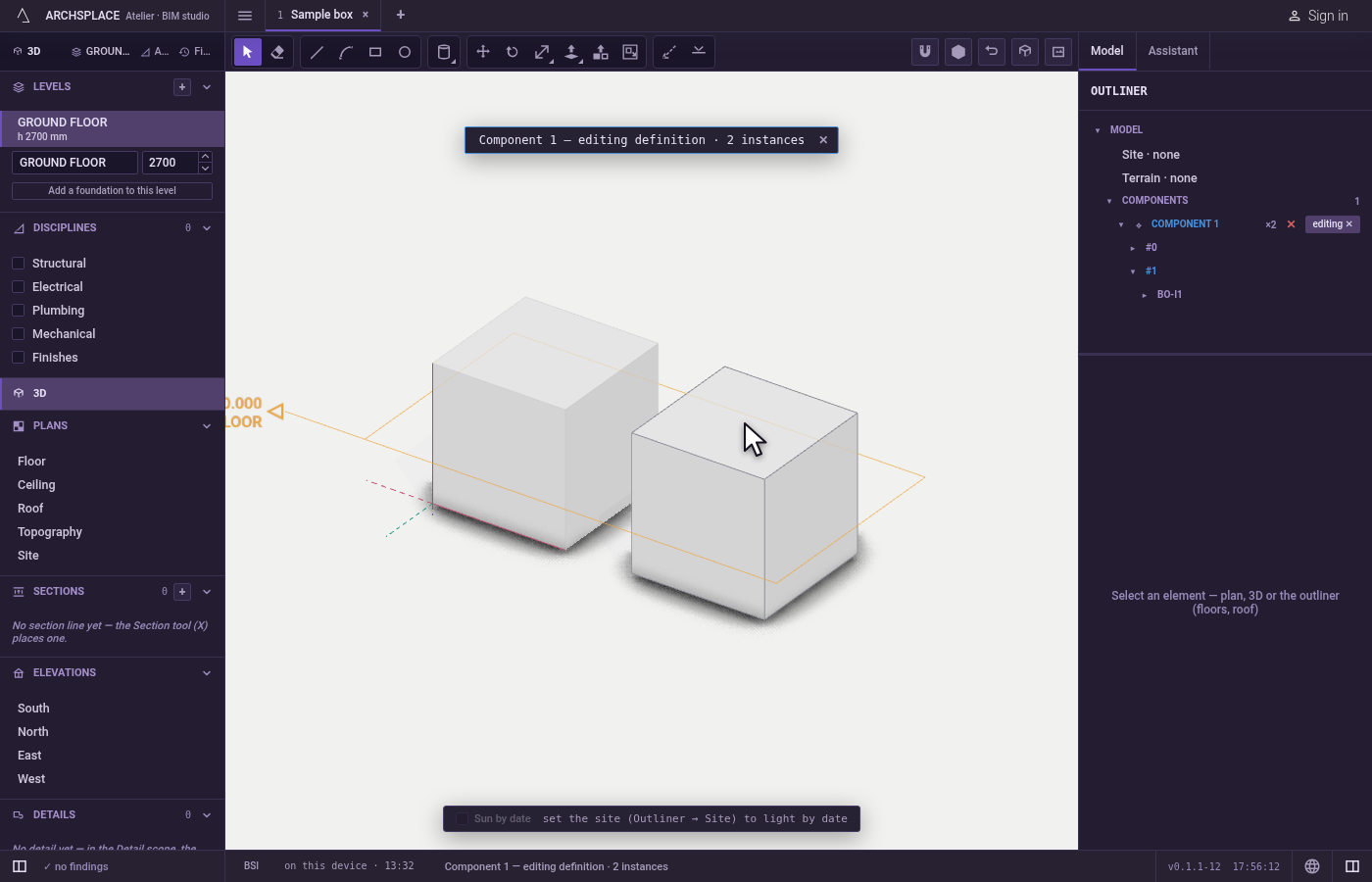Collapse the SECTIONS panel
The width and height of the screenshot is (1372, 882).
point(207,592)
